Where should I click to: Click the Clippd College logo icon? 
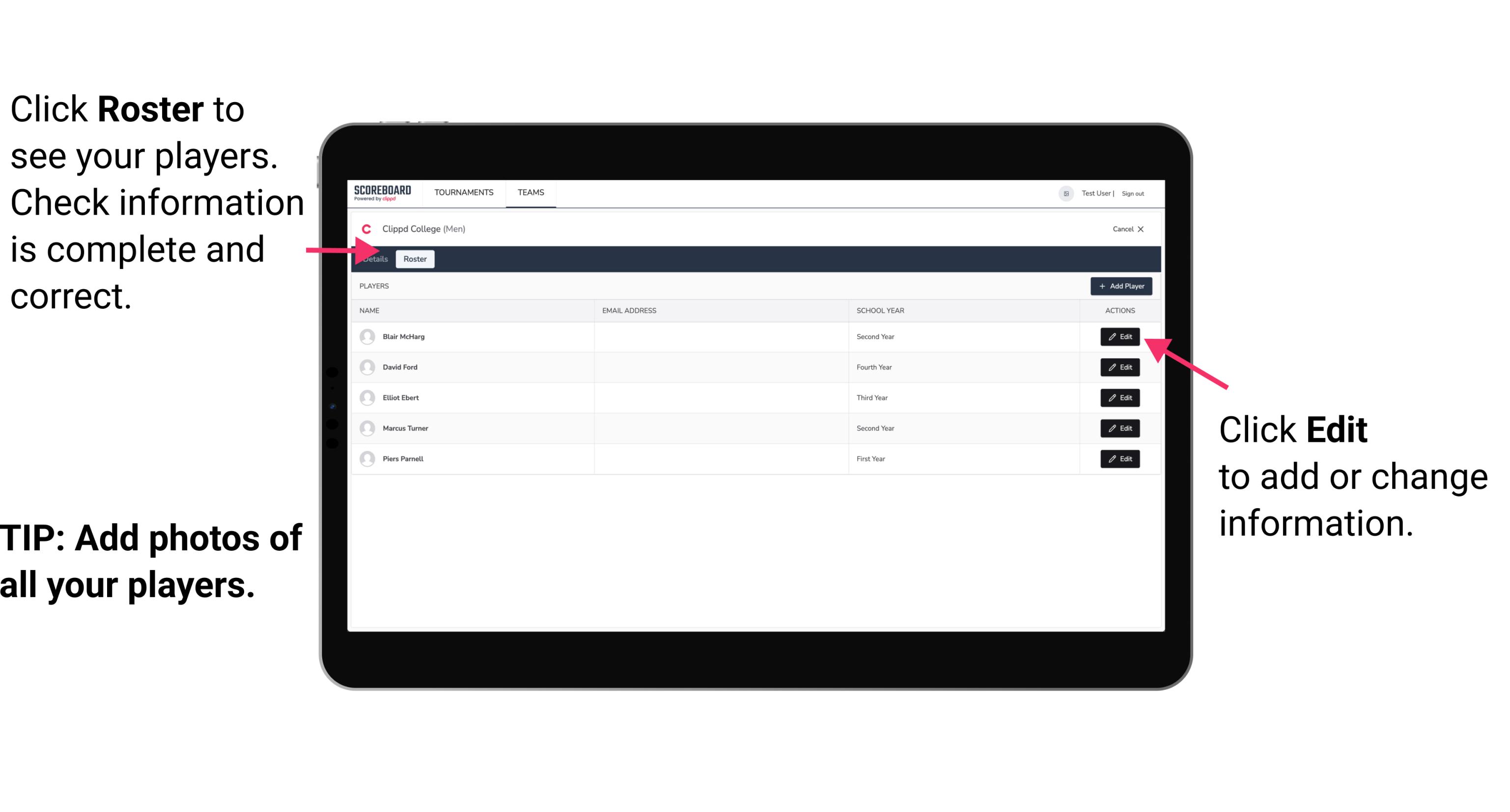[366, 228]
